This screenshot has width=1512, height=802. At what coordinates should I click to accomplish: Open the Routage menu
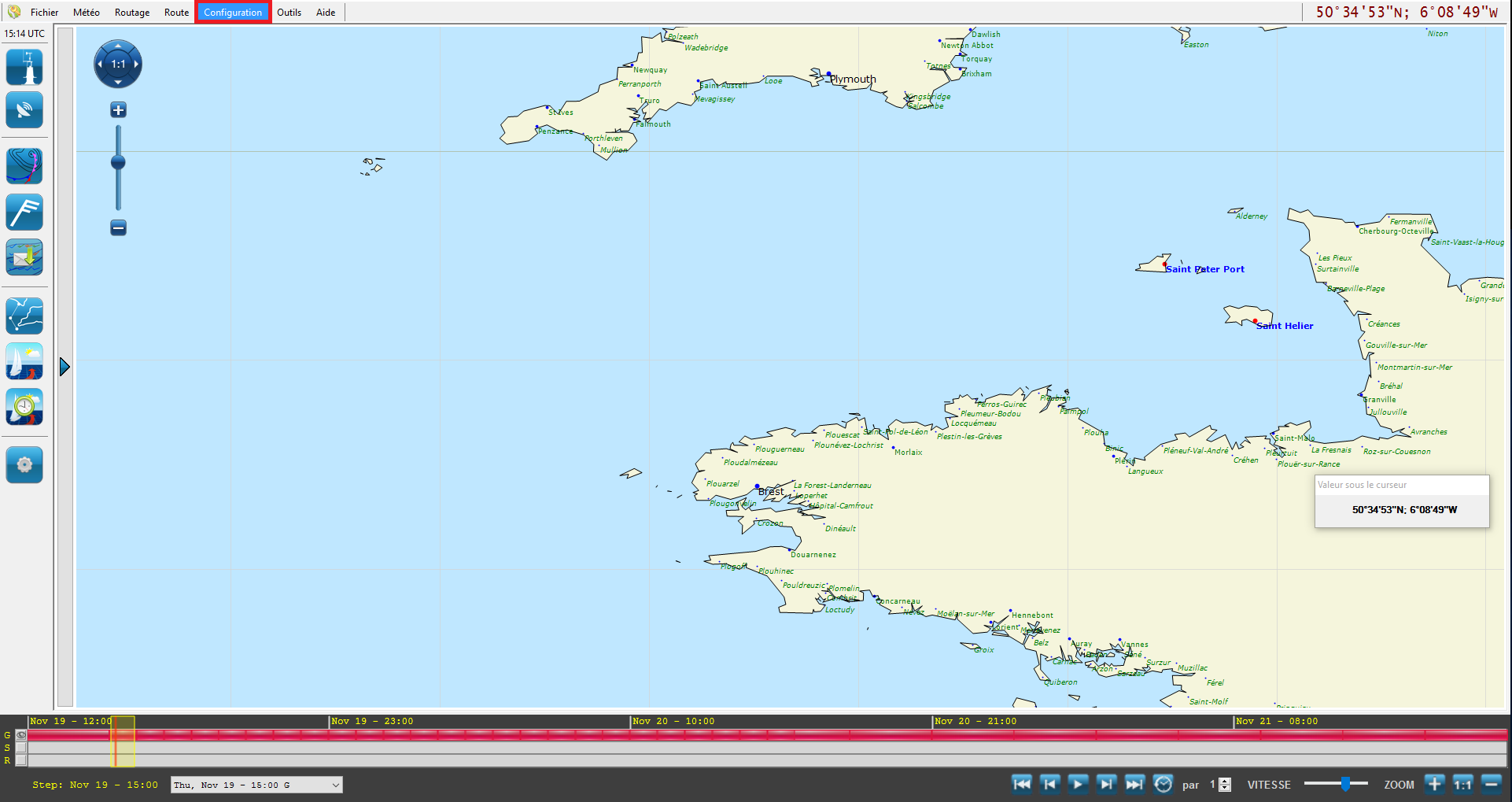coord(131,13)
